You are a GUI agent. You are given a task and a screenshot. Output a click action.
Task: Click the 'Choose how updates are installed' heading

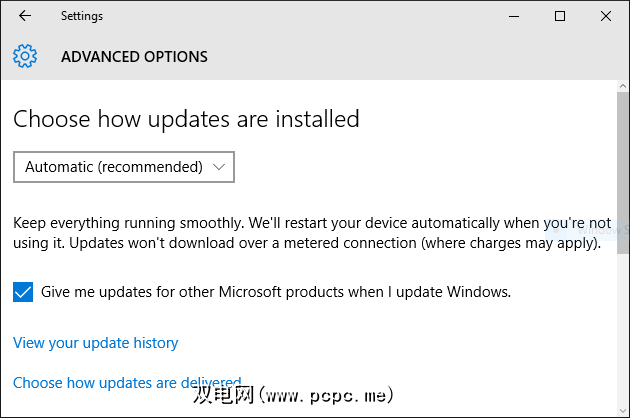(x=186, y=119)
